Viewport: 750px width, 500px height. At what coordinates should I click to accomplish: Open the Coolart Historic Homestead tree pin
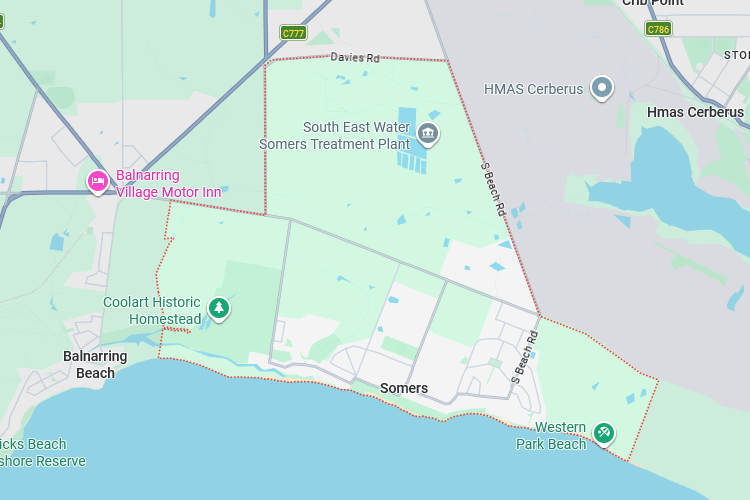pyautogui.click(x=219, y=309)
